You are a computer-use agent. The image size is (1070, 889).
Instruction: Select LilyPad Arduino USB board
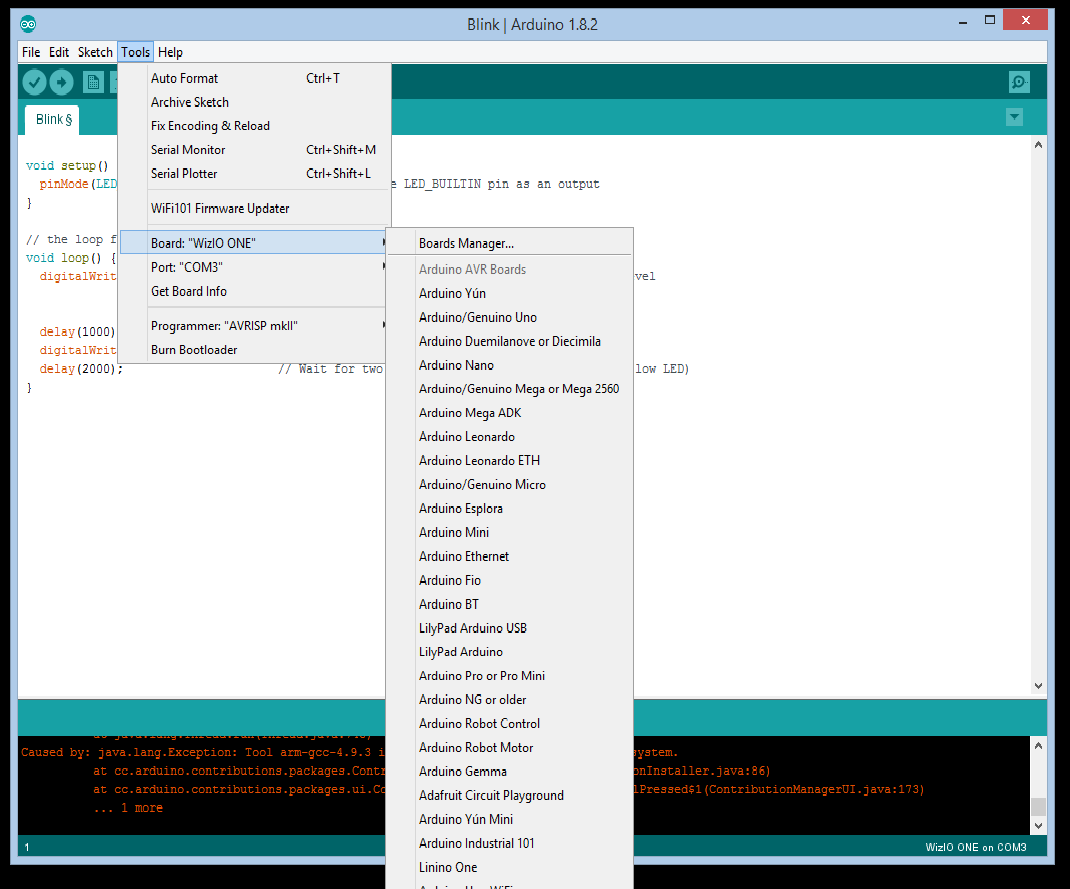click(509, 628)
